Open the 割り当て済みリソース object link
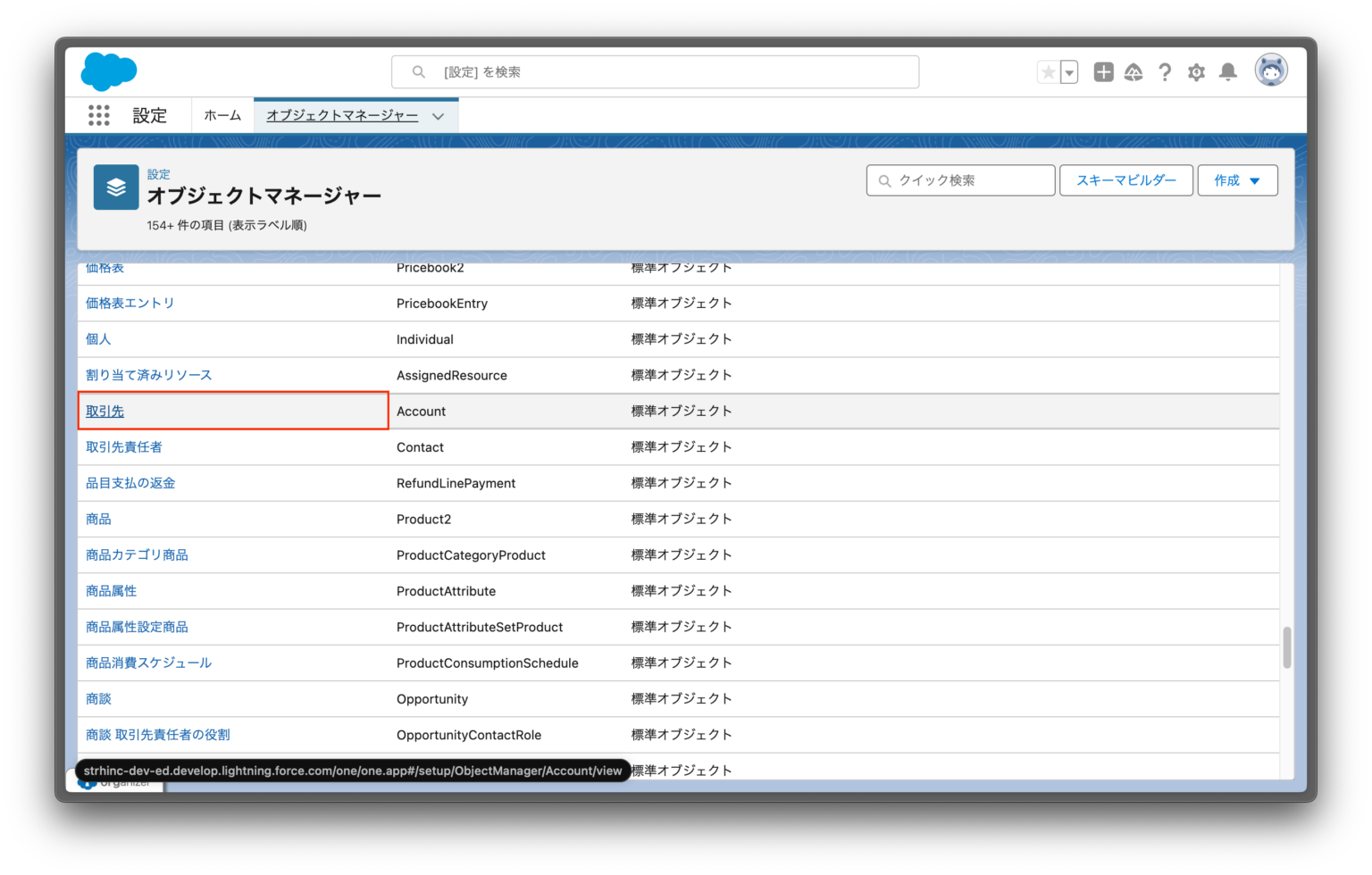 click(148, 375)
